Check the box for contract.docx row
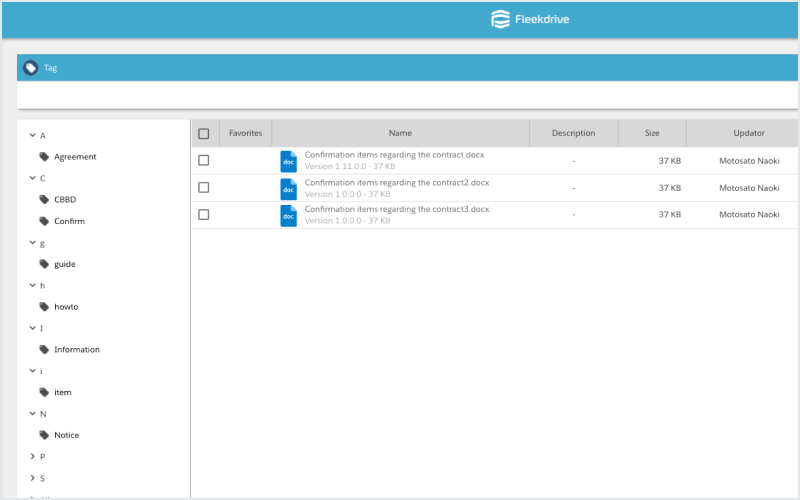Viewport: 800px width, 500px height. (x=204, y=160)
